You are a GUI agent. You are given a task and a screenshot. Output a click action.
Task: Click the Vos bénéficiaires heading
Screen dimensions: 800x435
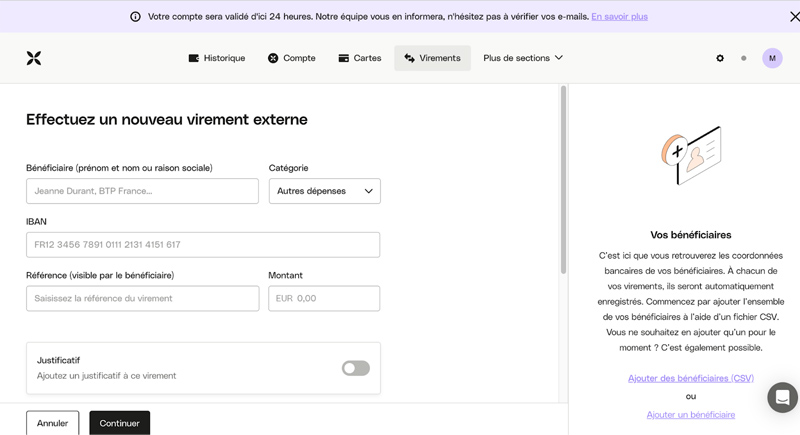[691, 235]
